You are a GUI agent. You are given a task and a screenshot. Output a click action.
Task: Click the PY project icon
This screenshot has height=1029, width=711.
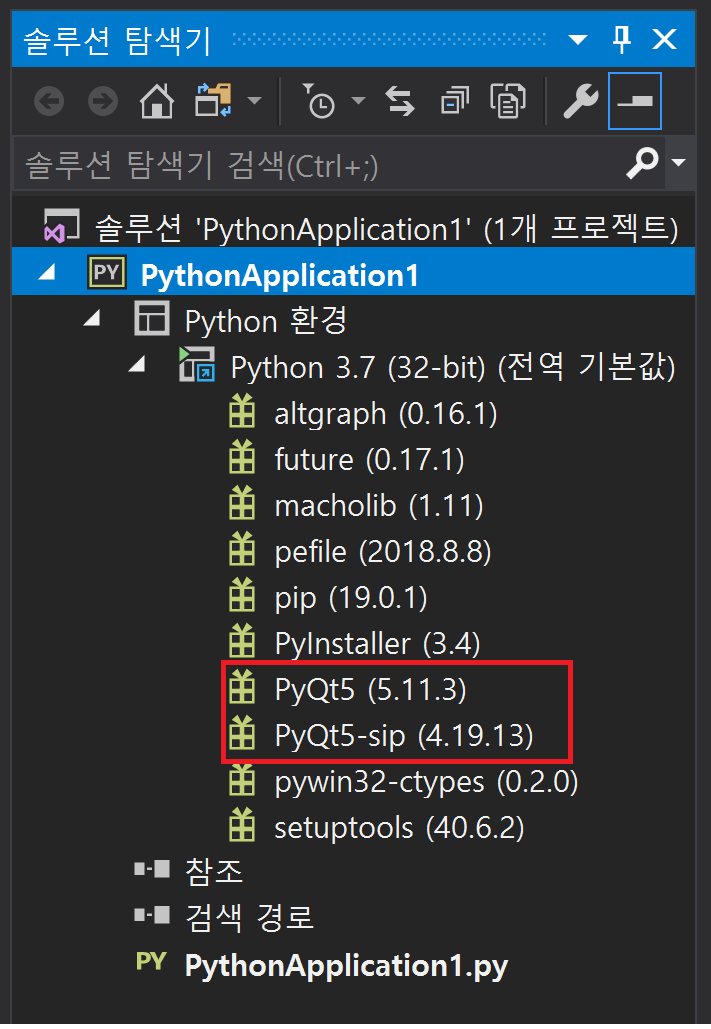[x=106, y=272]
